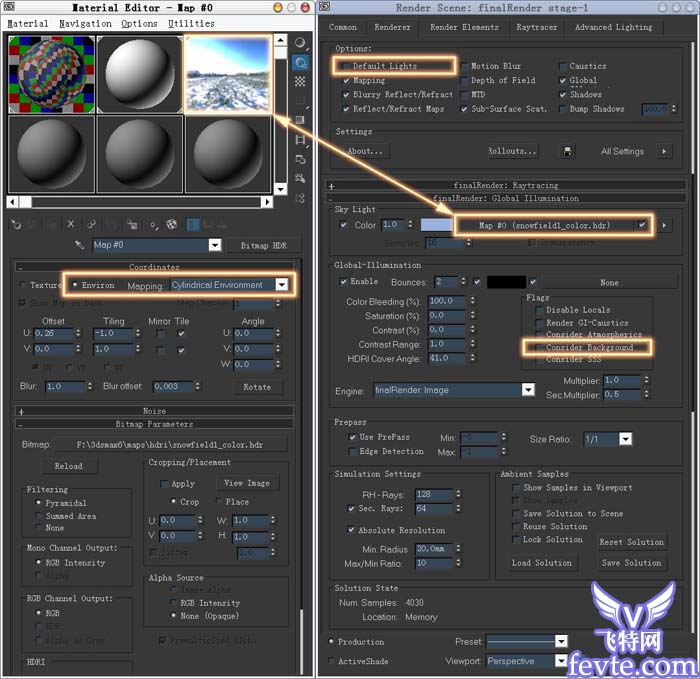The width and height of the screenshot is (700, 679).
Task: Select the snowfield HDR sample slot
Action: click(x=226, y=73)
